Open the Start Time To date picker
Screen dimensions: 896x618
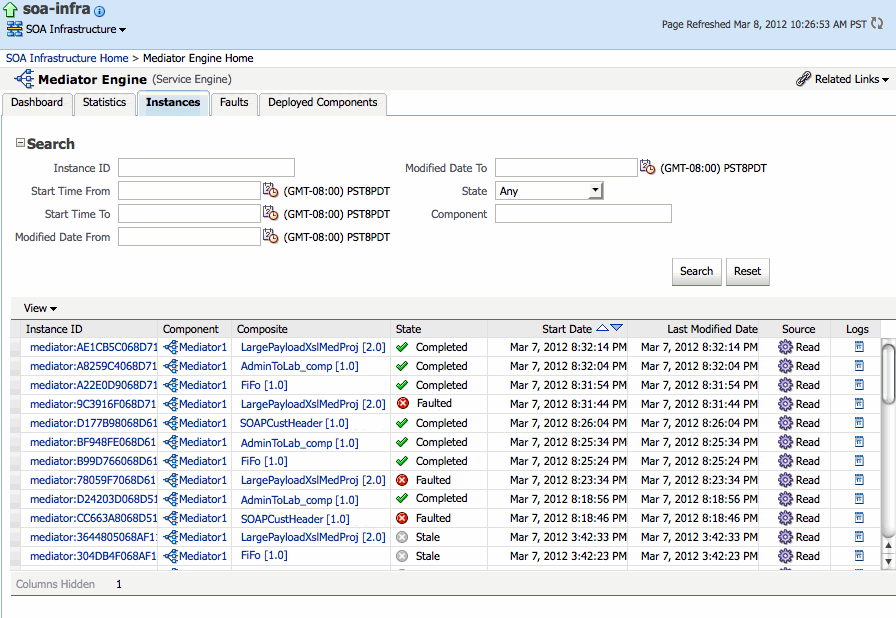(271, 213)
